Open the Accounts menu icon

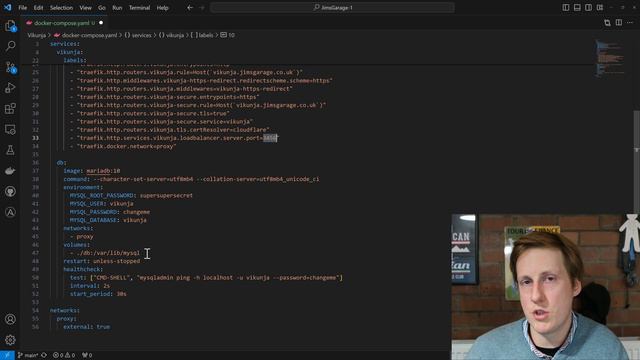click(x=10, y=319)
